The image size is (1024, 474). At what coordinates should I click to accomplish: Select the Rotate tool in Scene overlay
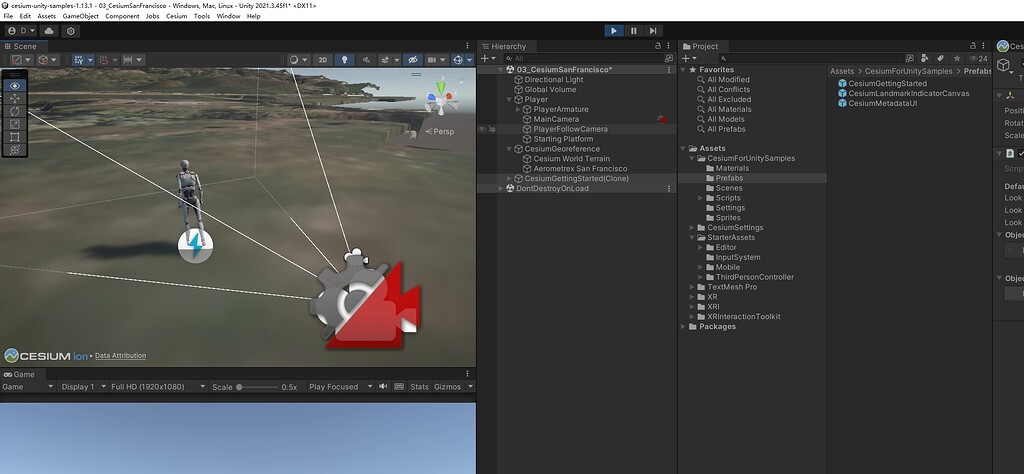[x=14, y=111]
